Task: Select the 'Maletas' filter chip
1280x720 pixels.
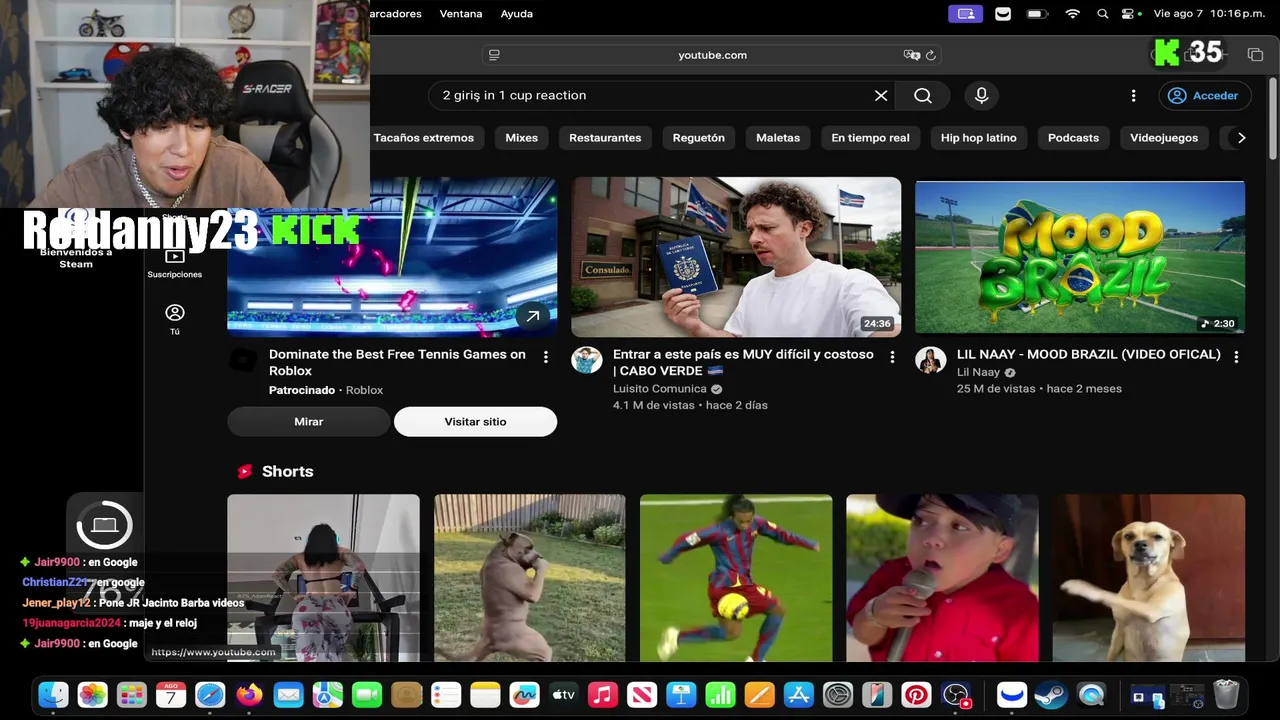Action: click(778, 138)
